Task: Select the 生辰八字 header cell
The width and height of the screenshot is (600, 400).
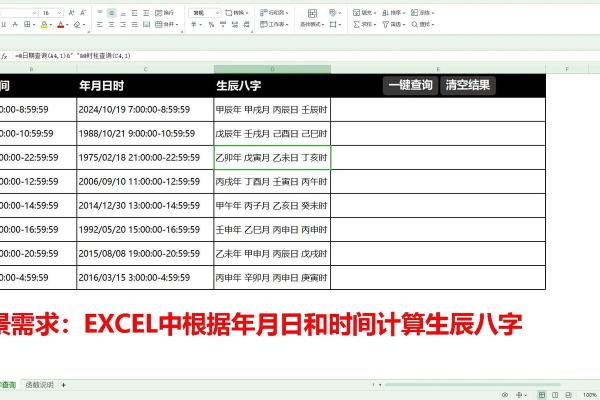Action: (271, 85)
